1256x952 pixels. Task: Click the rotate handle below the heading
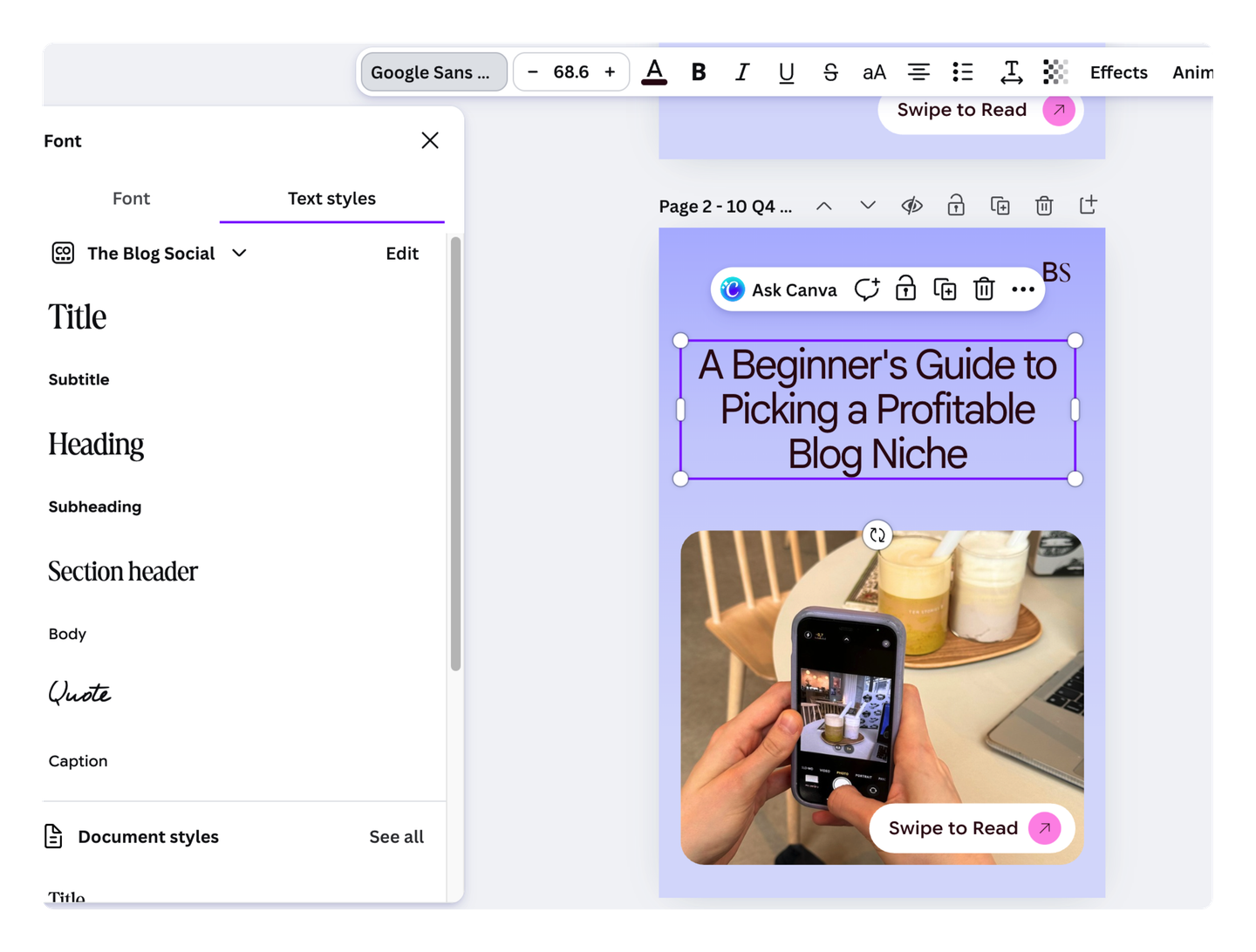[877, 535]
